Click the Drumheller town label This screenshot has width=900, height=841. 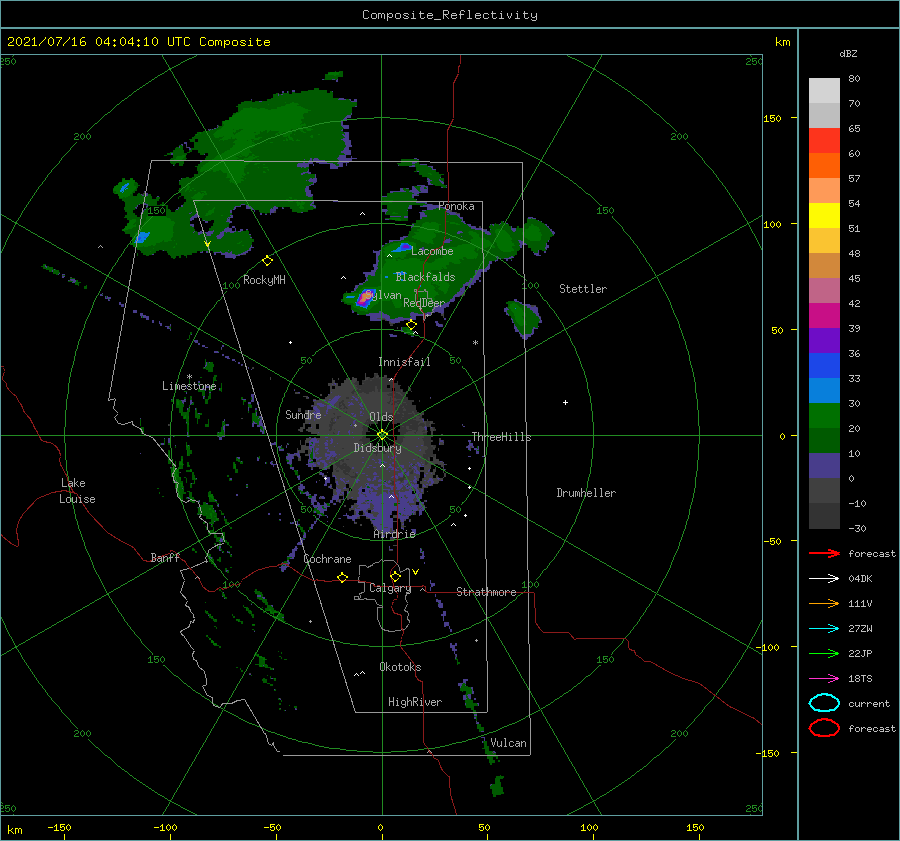coord(586,493)
